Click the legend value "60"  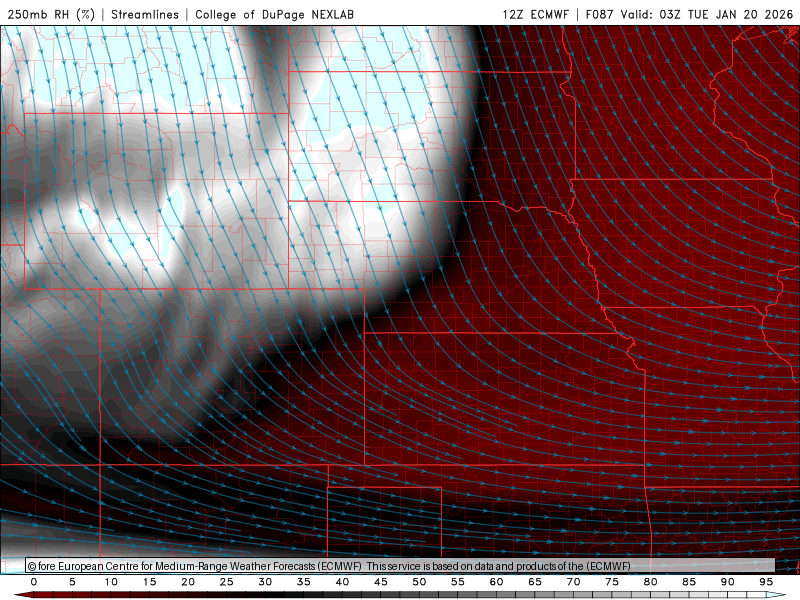(x=496, y=582)
